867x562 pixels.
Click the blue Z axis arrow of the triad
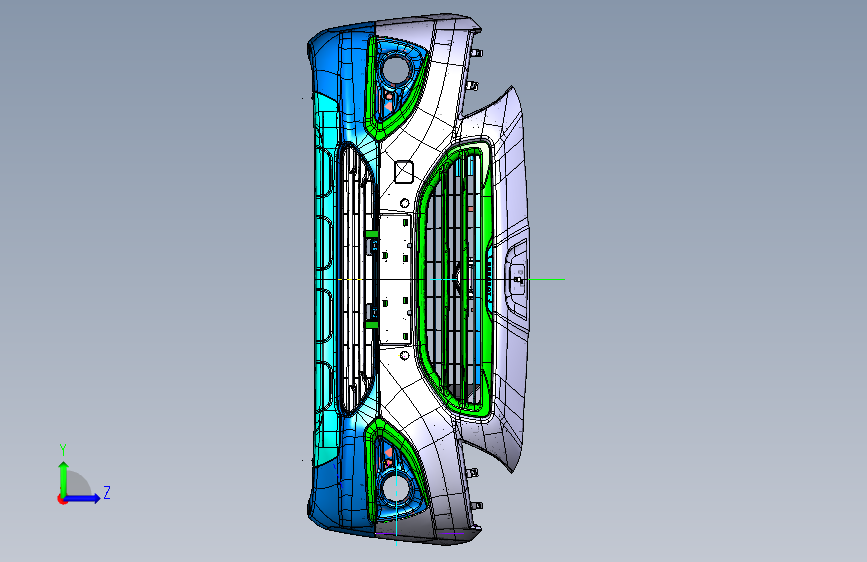point(83,498)
